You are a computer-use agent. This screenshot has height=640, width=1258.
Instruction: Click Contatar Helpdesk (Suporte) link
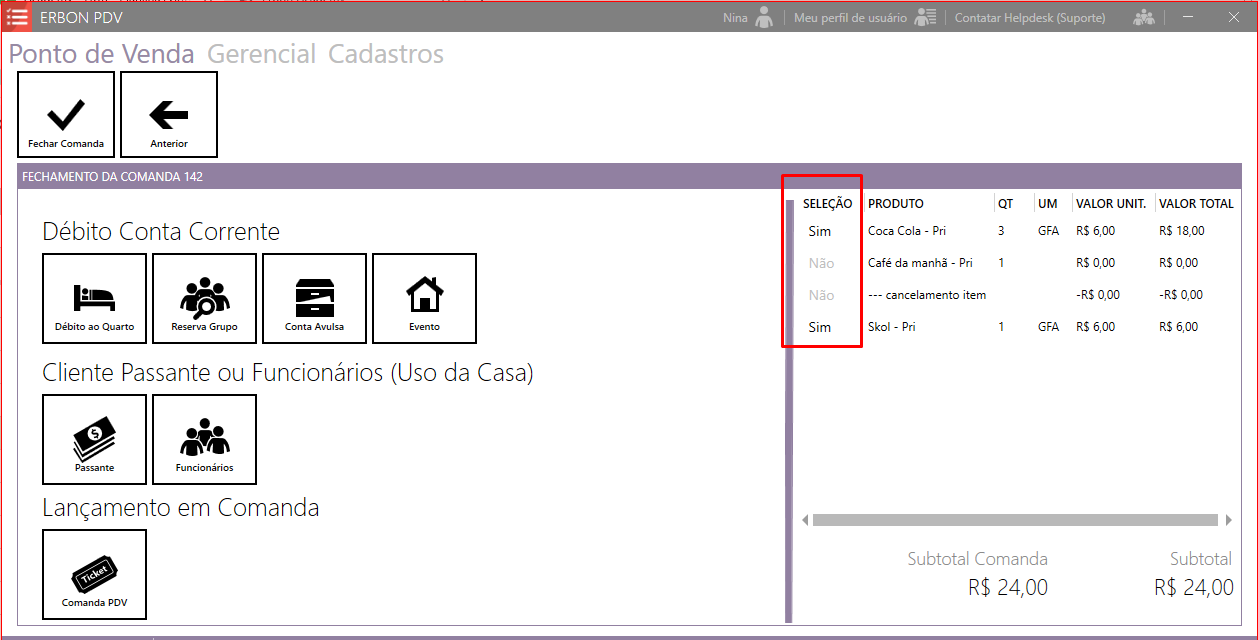[1030, 18]
